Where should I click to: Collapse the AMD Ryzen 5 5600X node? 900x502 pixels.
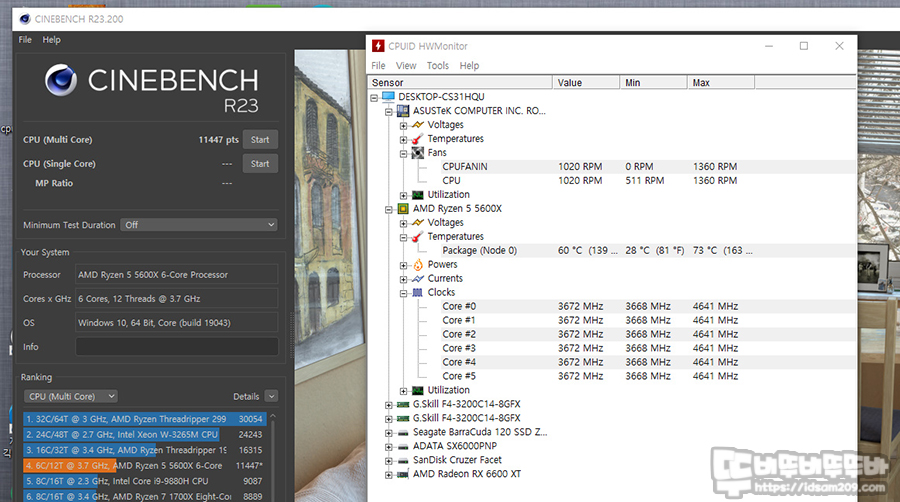click(389, 210)
